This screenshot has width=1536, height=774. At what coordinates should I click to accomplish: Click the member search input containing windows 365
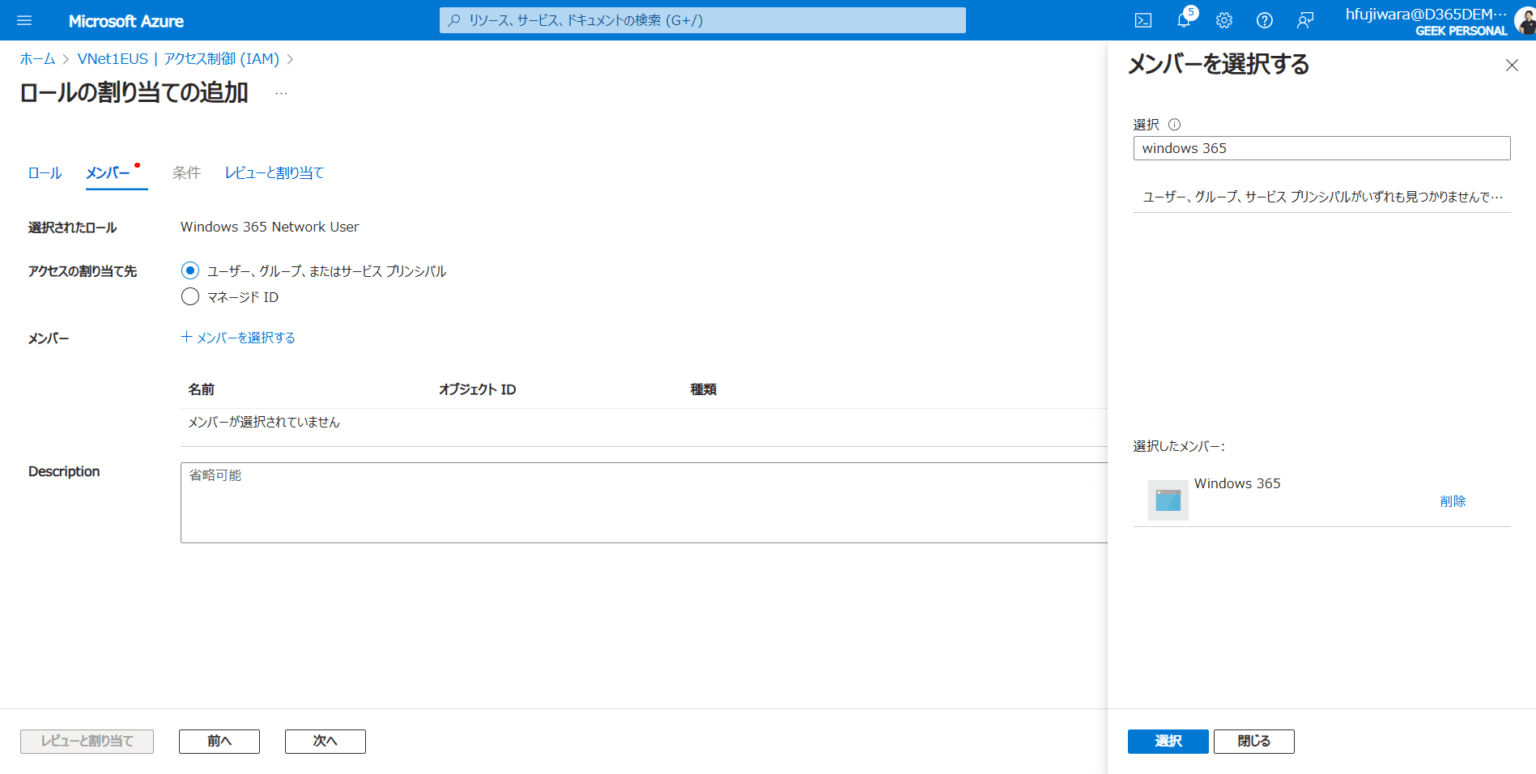(x=1321, y=147)
